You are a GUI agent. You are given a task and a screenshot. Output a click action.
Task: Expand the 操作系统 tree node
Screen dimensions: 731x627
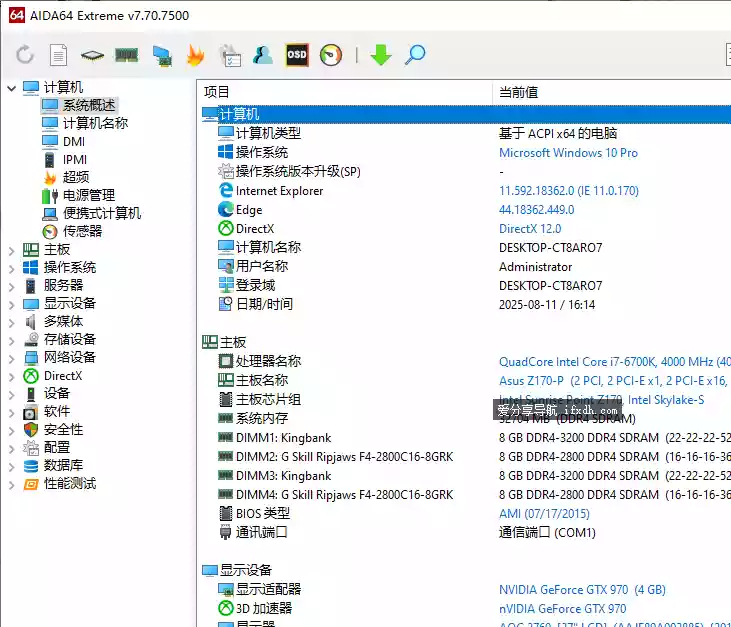tap(12, 269)
